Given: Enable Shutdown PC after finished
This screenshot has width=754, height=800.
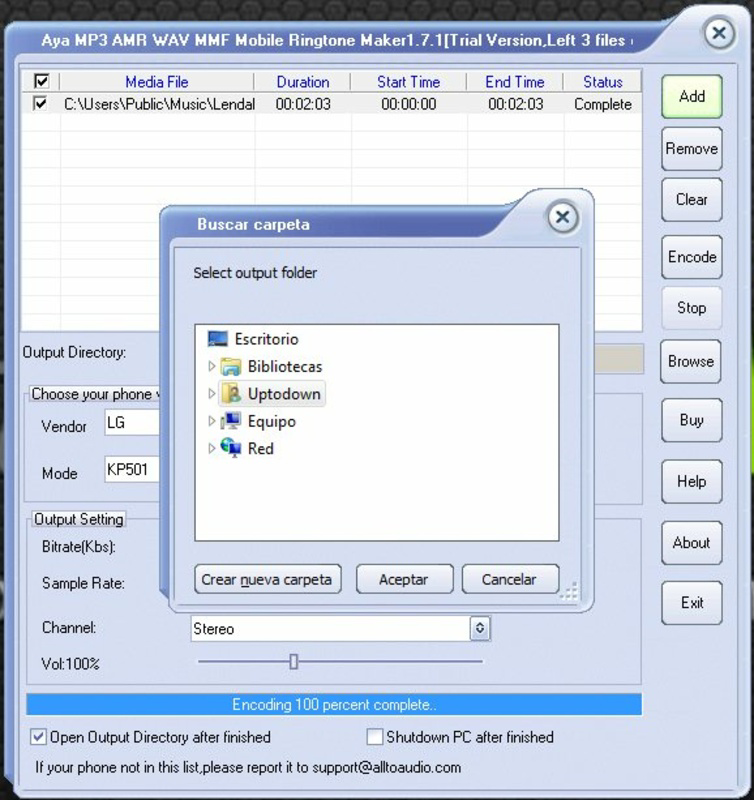Looking at the screenshot, I should [374, 737].
